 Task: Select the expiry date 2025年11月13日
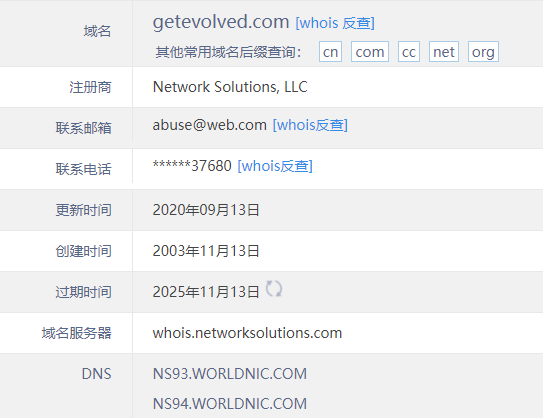[206, 292]
